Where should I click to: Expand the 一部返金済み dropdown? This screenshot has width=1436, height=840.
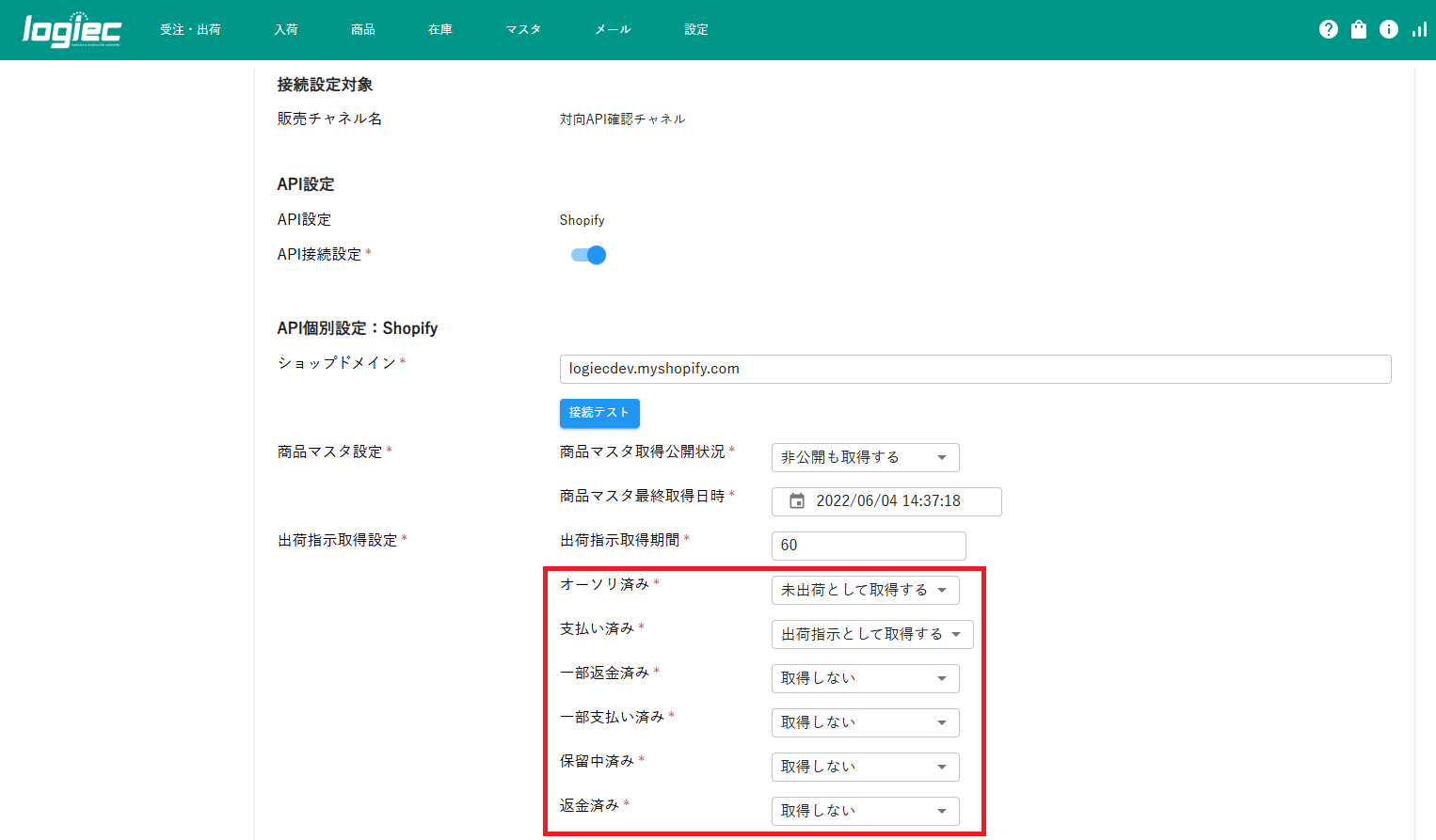coord(865,679)
